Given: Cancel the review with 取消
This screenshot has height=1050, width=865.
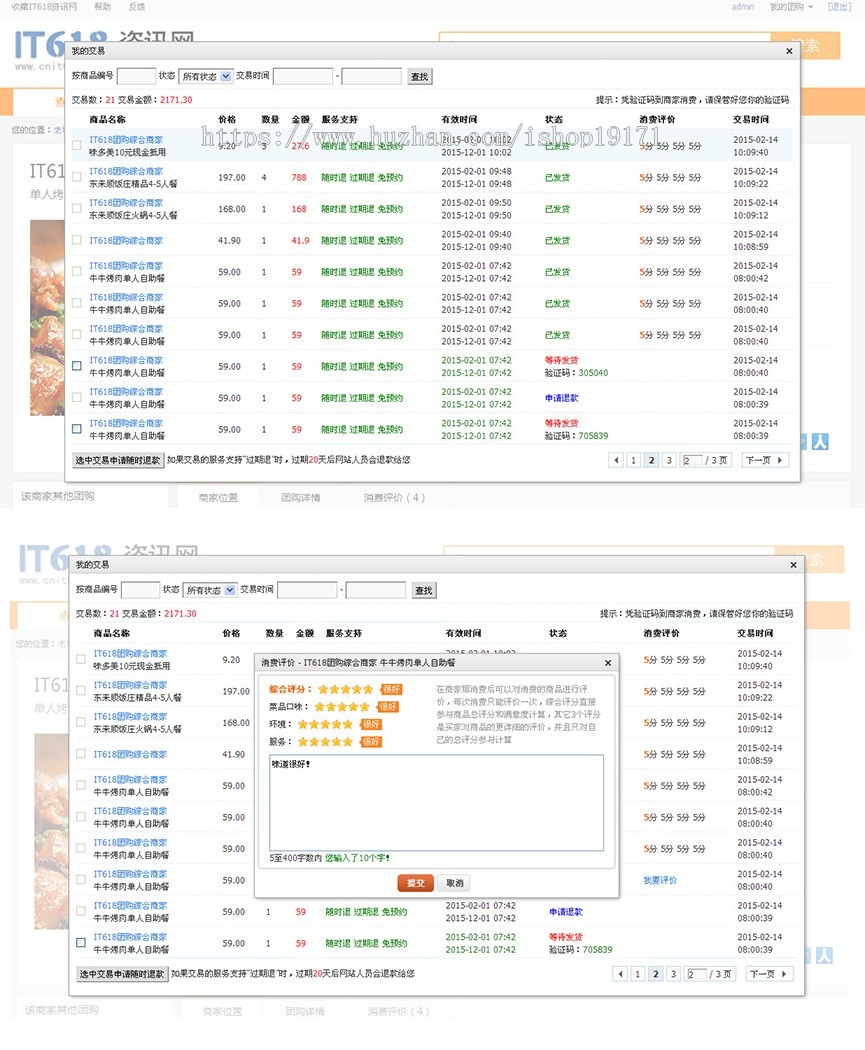Looking at the screenshot, I should pyautogui.click(x=455, y=883).
